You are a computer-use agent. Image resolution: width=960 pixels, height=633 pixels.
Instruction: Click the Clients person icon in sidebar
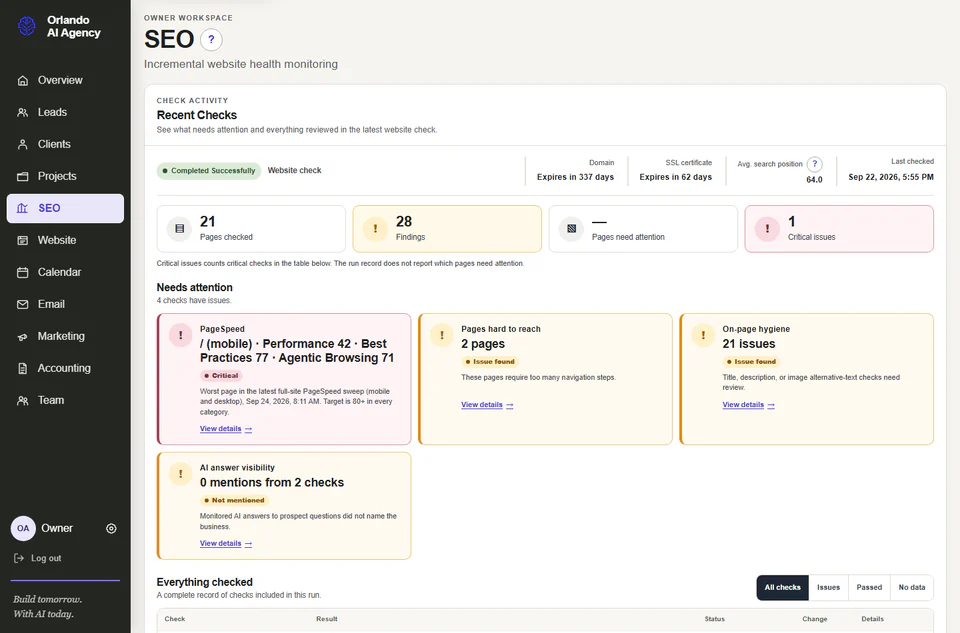coord(23,144)
